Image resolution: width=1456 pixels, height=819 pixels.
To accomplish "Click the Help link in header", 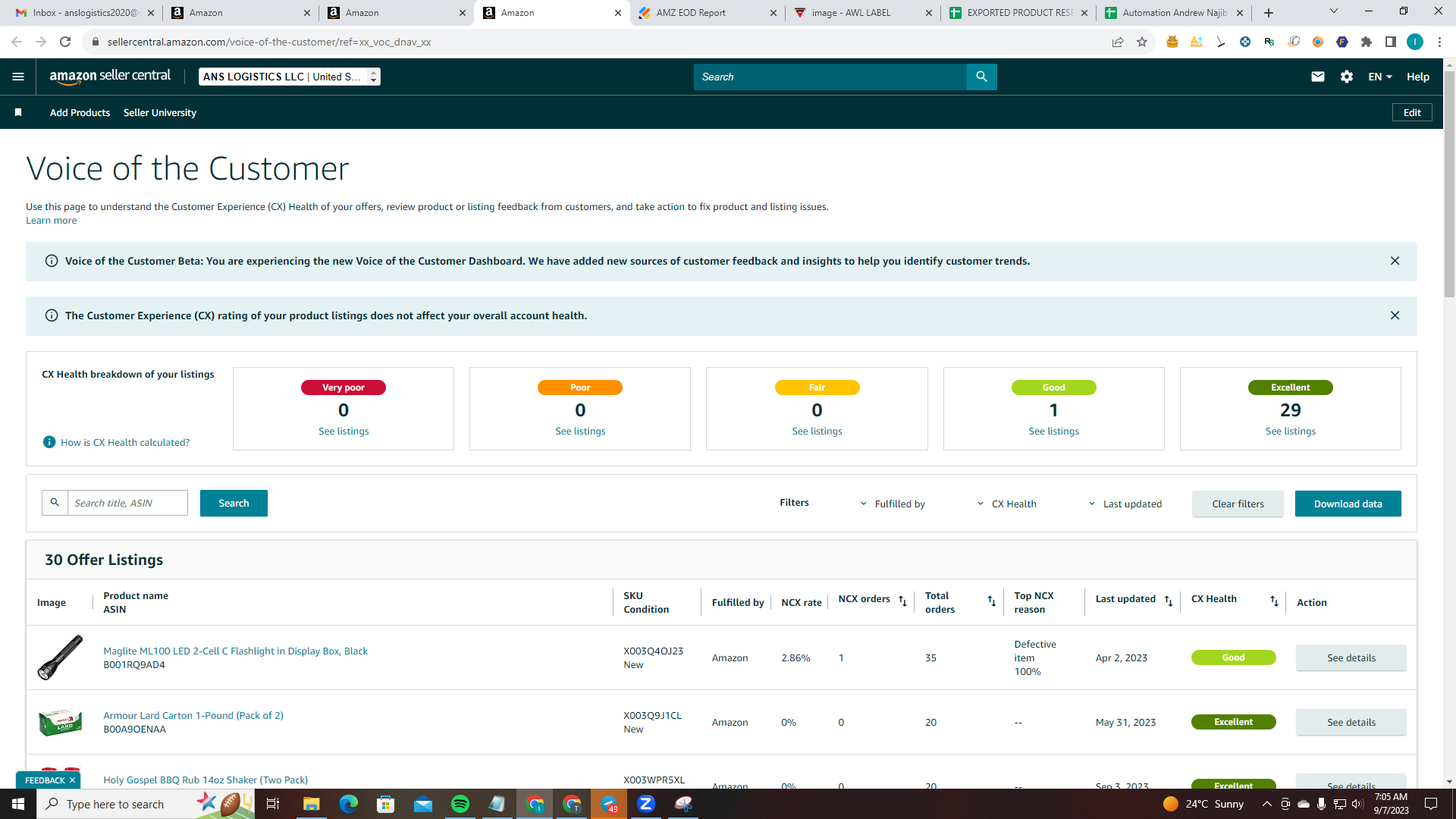I will (x=1418, y=77).
